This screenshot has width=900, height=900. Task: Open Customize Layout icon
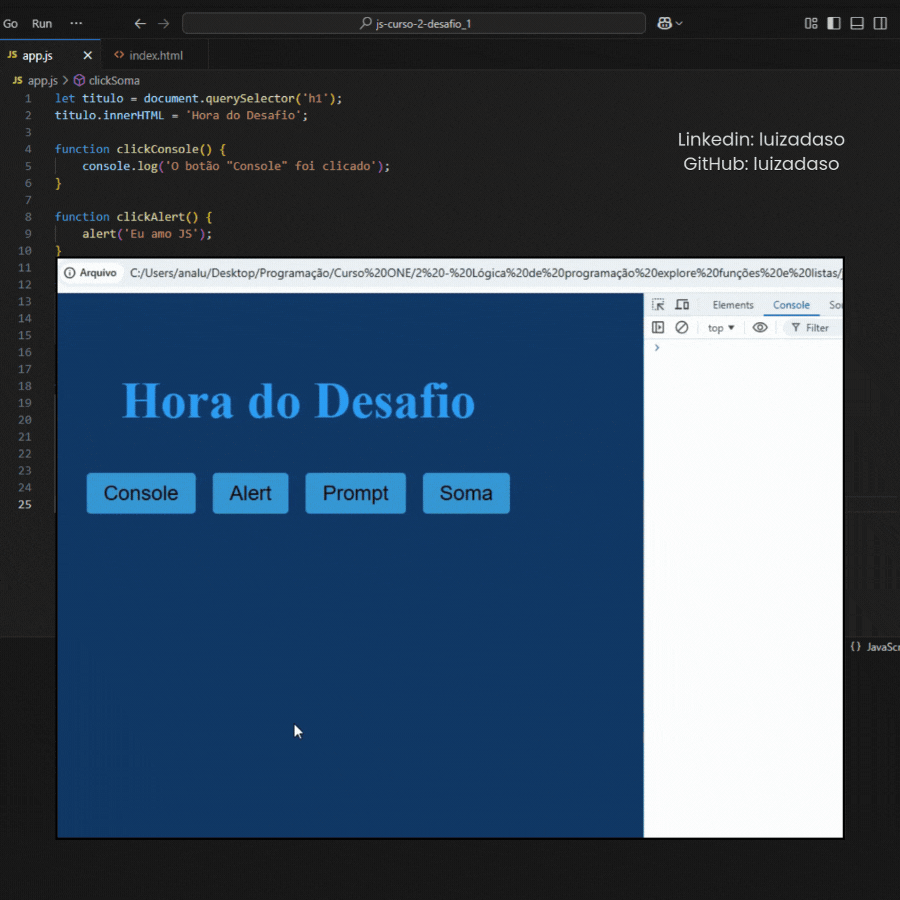point(810,24)
